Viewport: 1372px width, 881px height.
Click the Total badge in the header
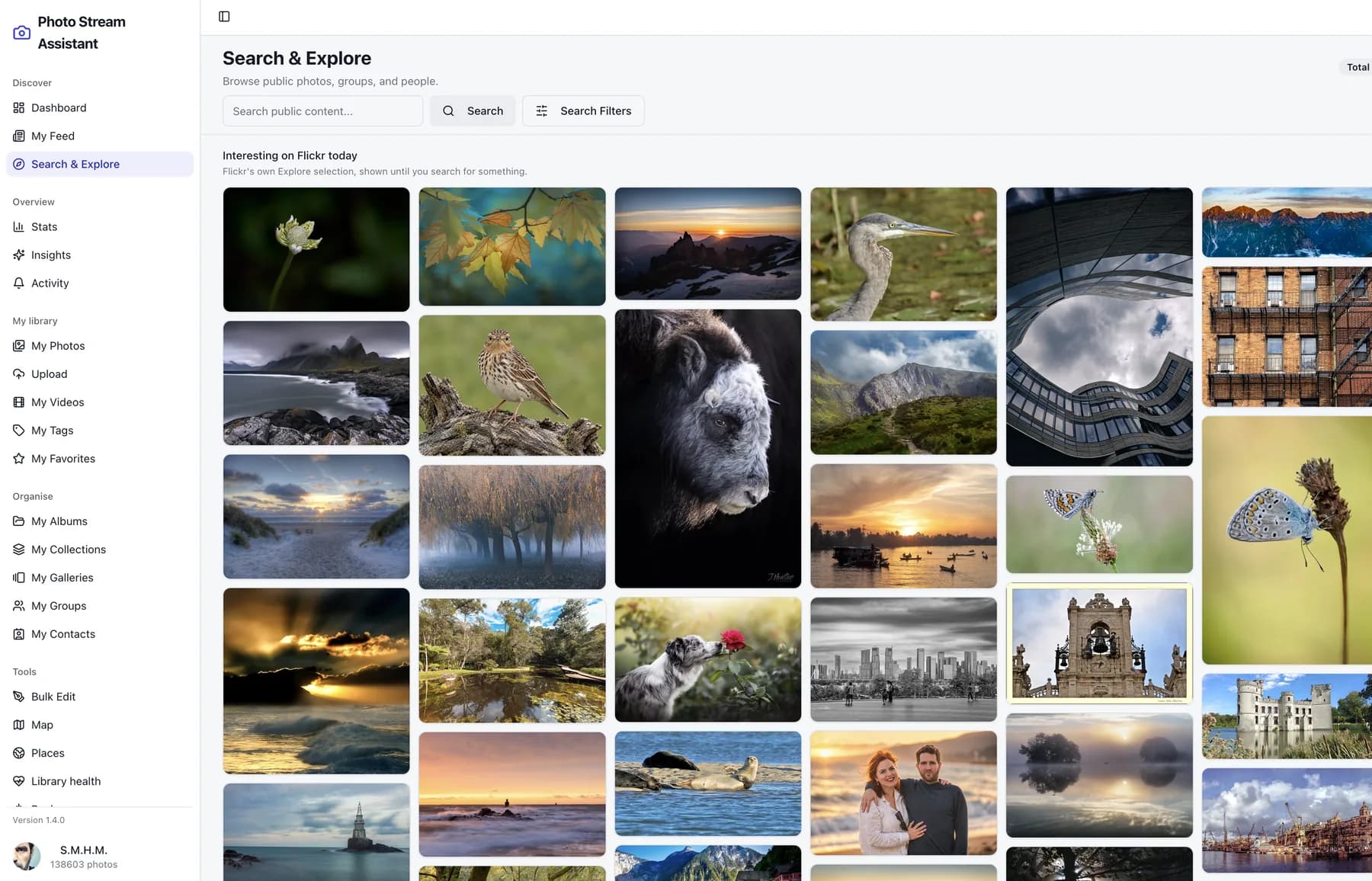[x=1357, y=67]
